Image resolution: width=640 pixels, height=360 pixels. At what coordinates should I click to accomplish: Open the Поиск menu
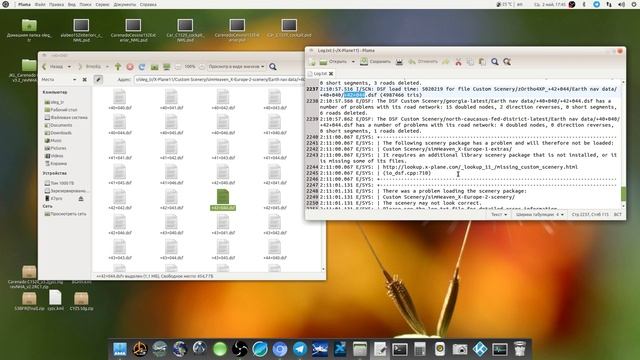coord(85,4)
